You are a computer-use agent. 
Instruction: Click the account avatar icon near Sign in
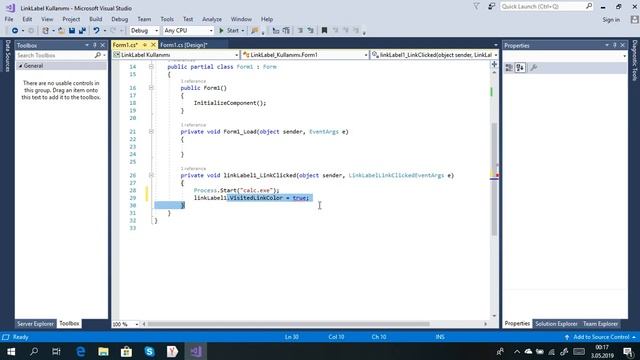[x=634, y=19]
